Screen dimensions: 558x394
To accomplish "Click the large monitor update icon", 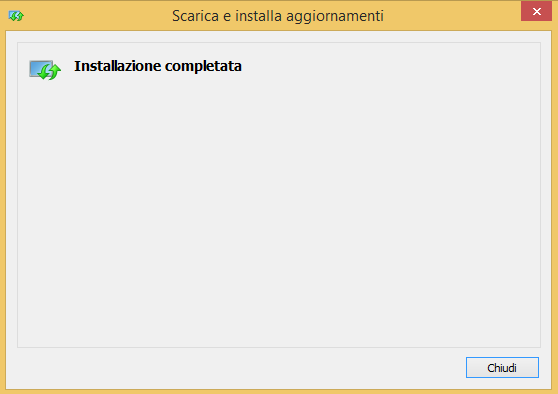I will pos(45,70).
